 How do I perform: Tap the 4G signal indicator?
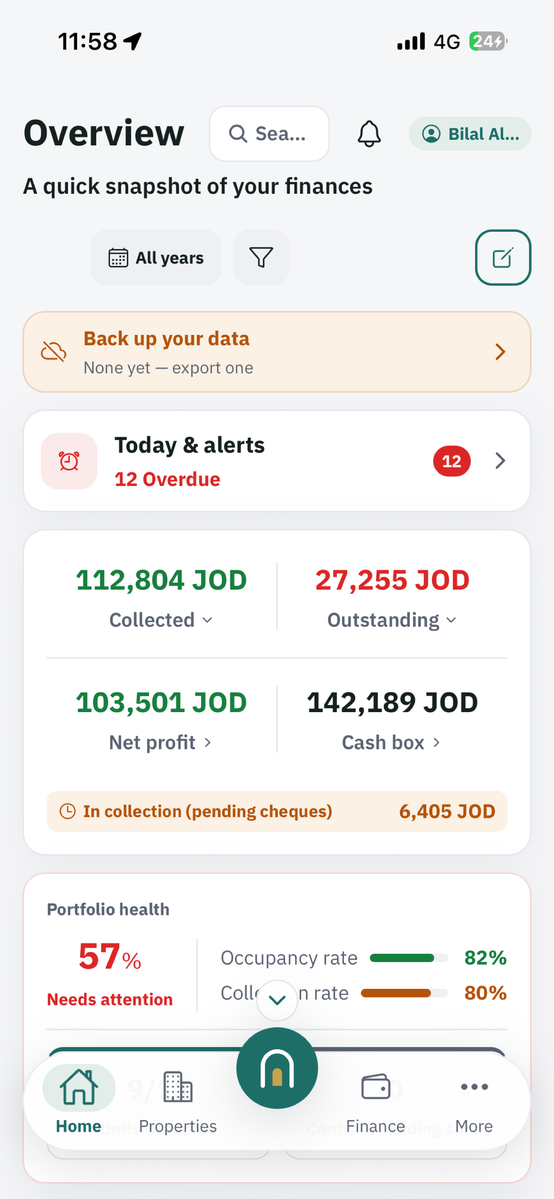click(447, 41)
